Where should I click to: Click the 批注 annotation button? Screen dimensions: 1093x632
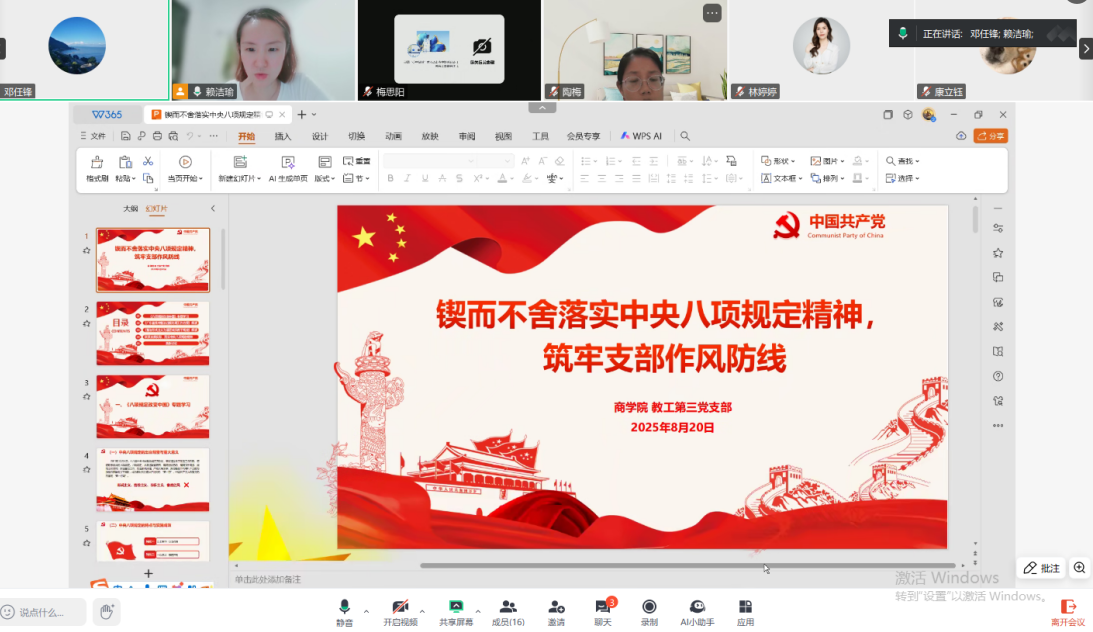pyautogui.click(x=1041, y=568)
